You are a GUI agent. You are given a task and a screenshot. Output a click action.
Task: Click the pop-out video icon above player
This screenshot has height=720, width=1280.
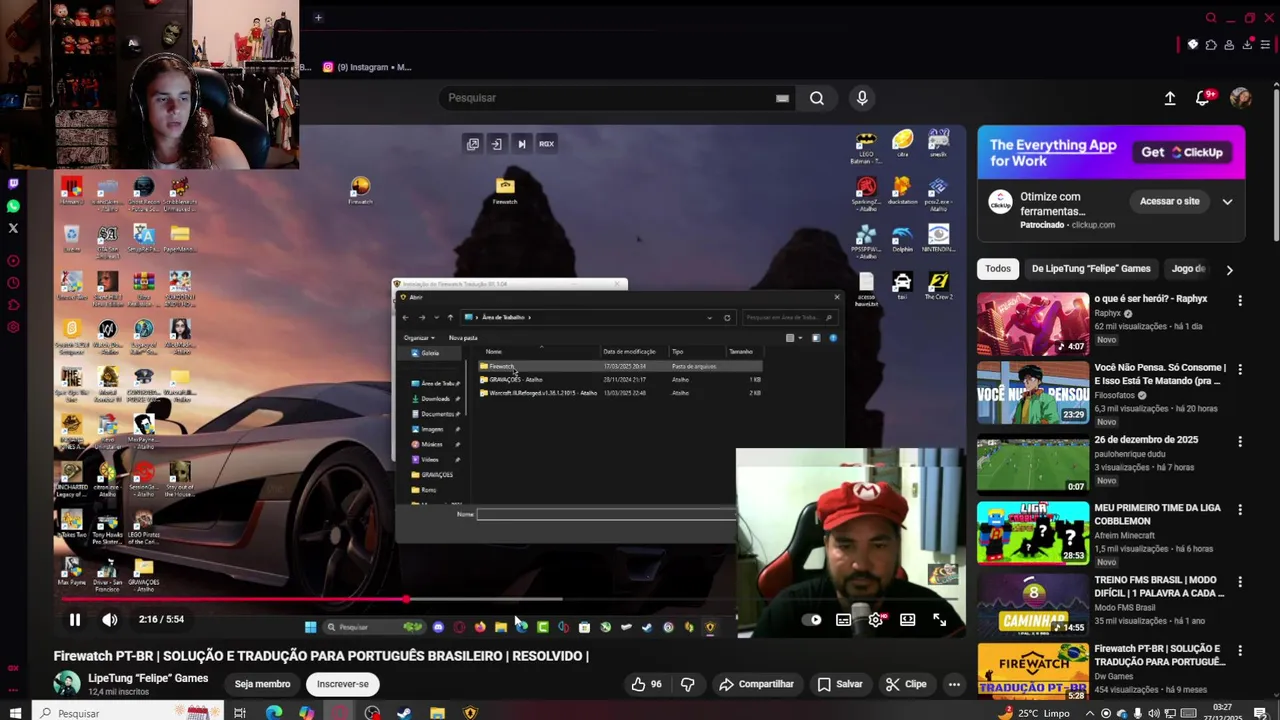pos(473,144)
